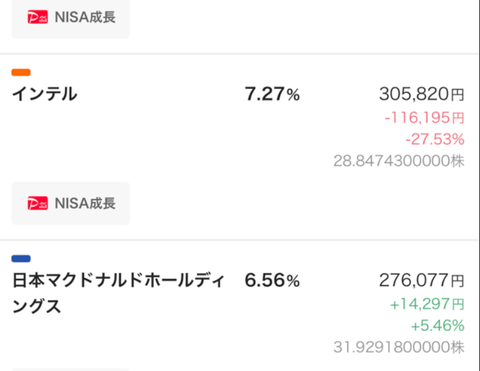Click the 7.27% allocation for インテル

pyautogui.click(x=272, y=94)
